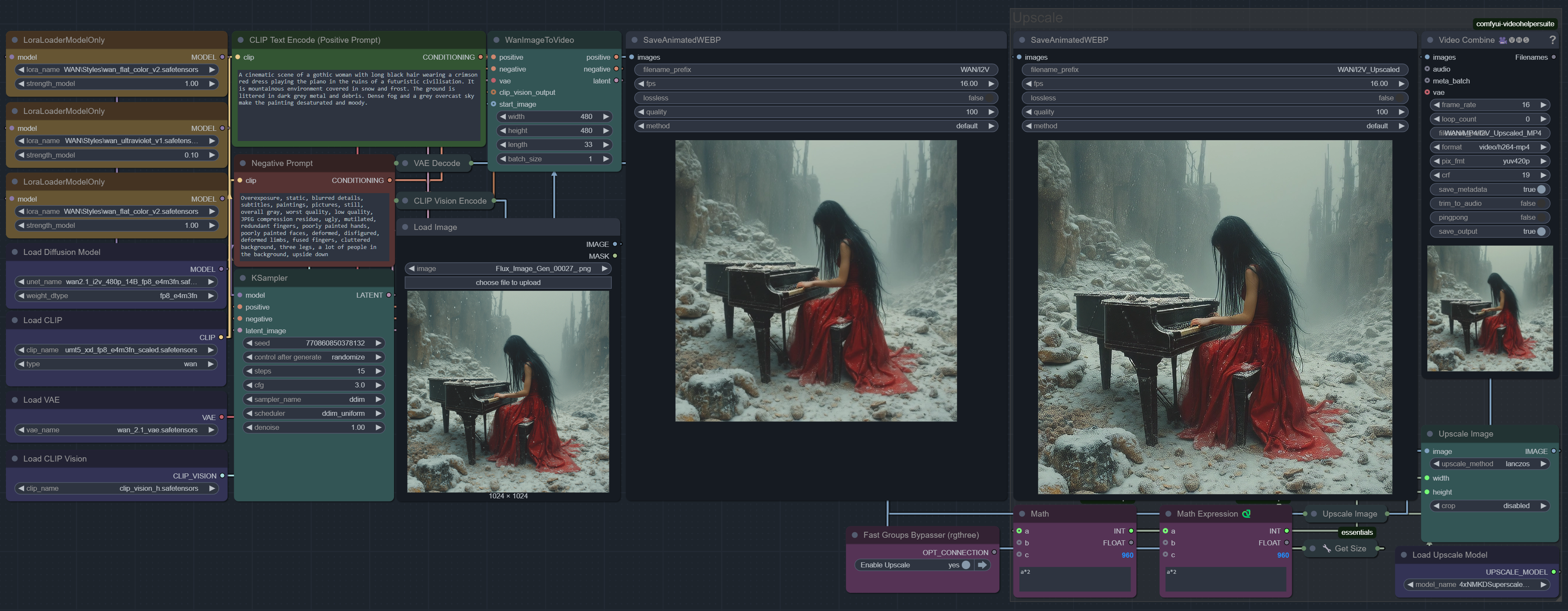Click the Get Size wrench icon

coord(1327,548)
